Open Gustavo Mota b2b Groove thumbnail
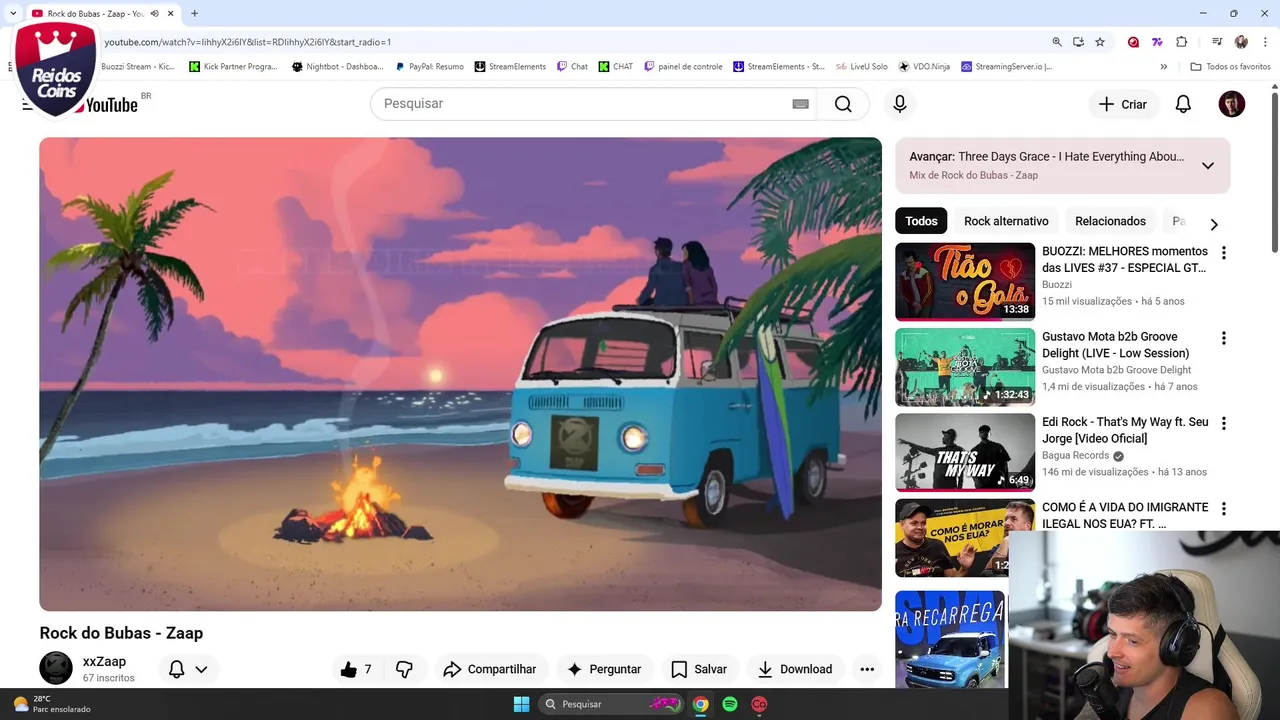 [965, 367]
